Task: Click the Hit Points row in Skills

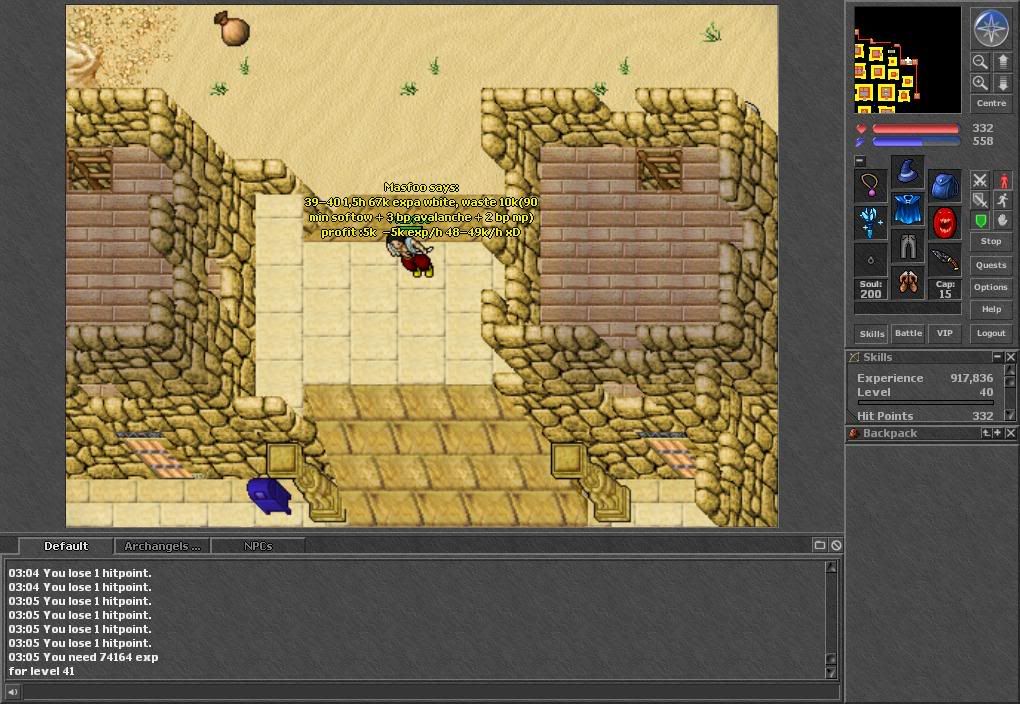Action: [925, 416]
